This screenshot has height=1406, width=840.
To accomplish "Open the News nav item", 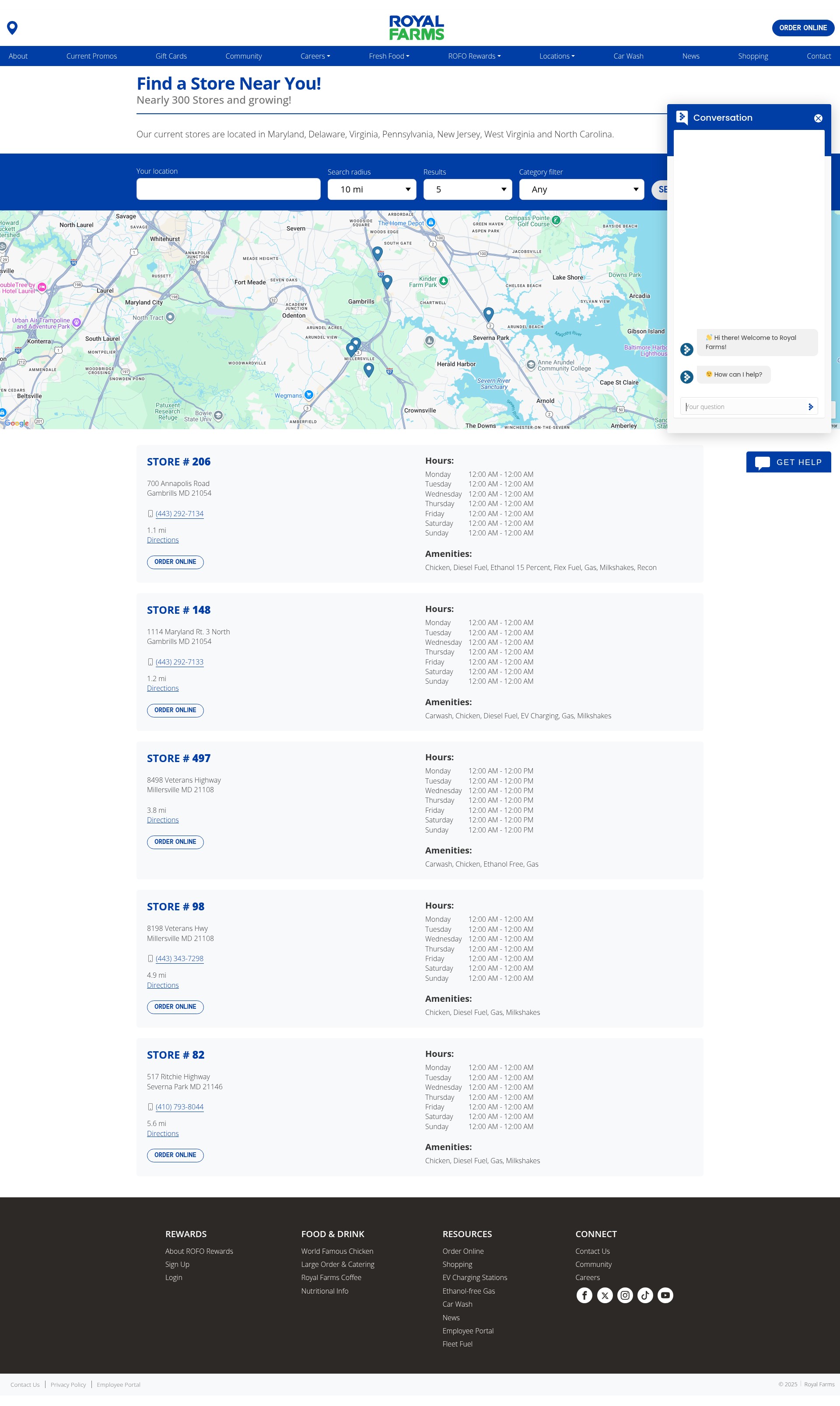I will coord(690,56).
